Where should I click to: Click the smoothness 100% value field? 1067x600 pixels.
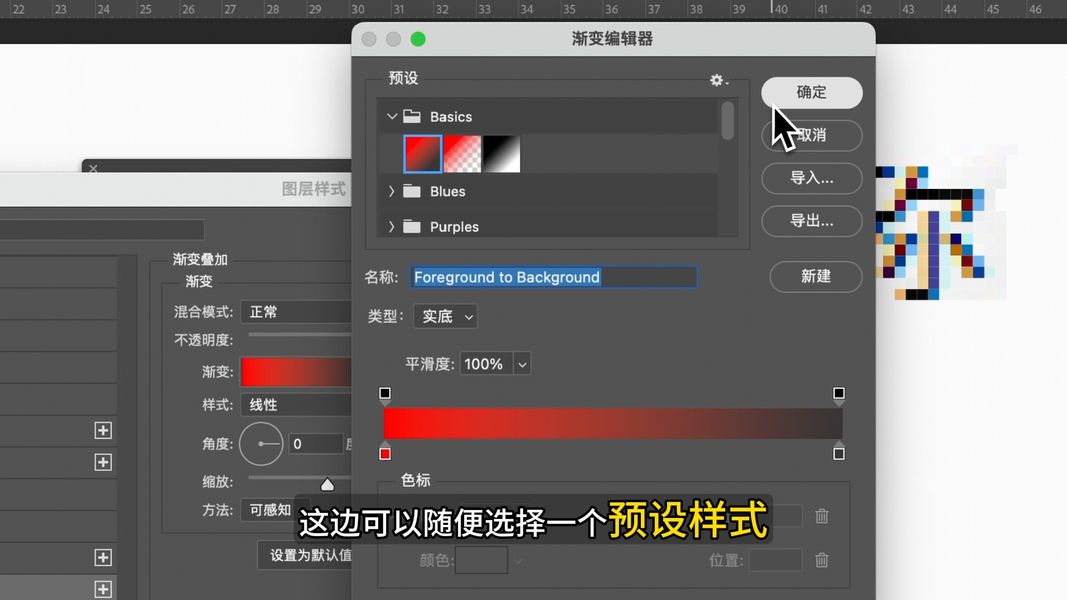pos(487,364)
